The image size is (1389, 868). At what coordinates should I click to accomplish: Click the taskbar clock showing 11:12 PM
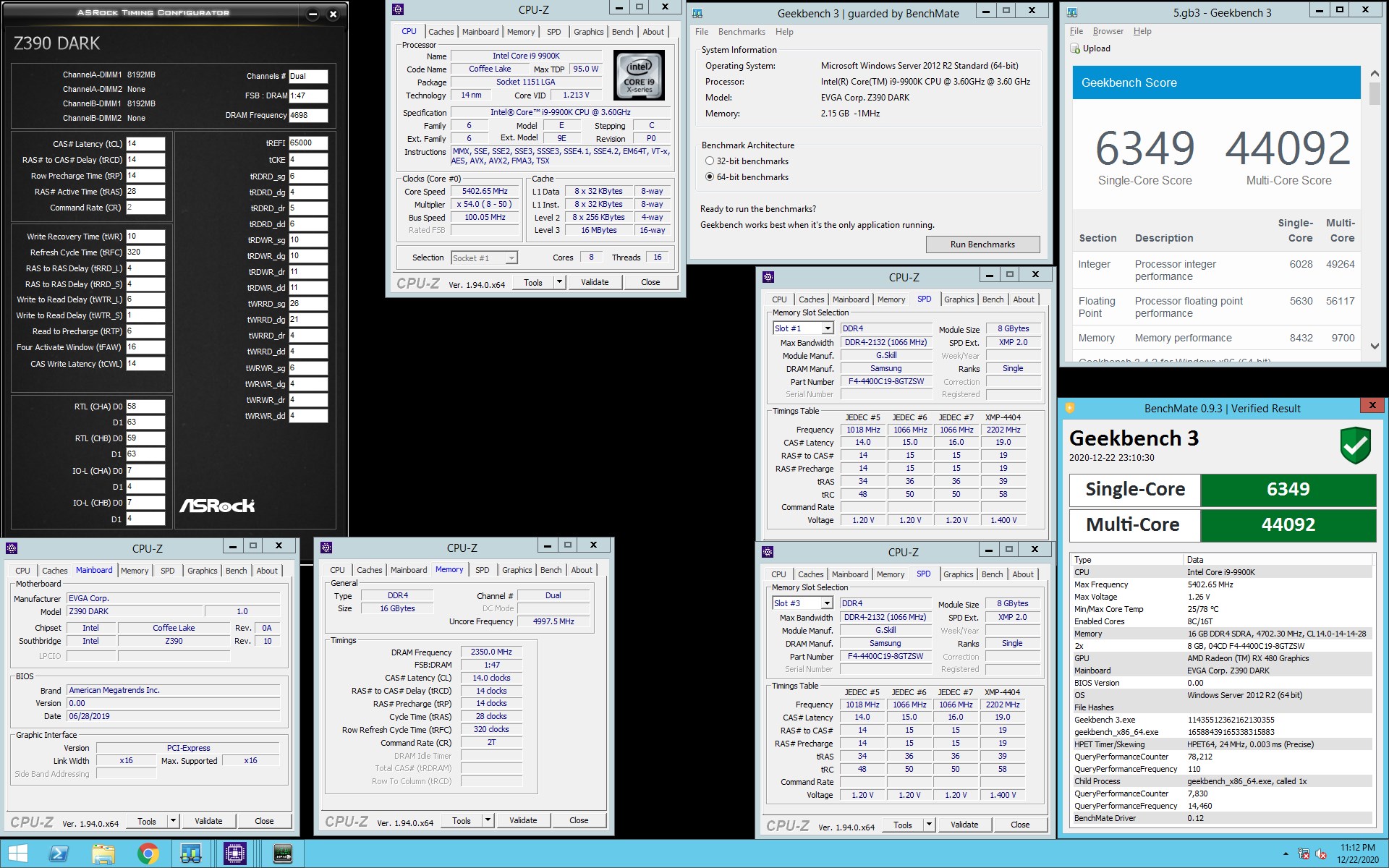(x=1357, y=854)
